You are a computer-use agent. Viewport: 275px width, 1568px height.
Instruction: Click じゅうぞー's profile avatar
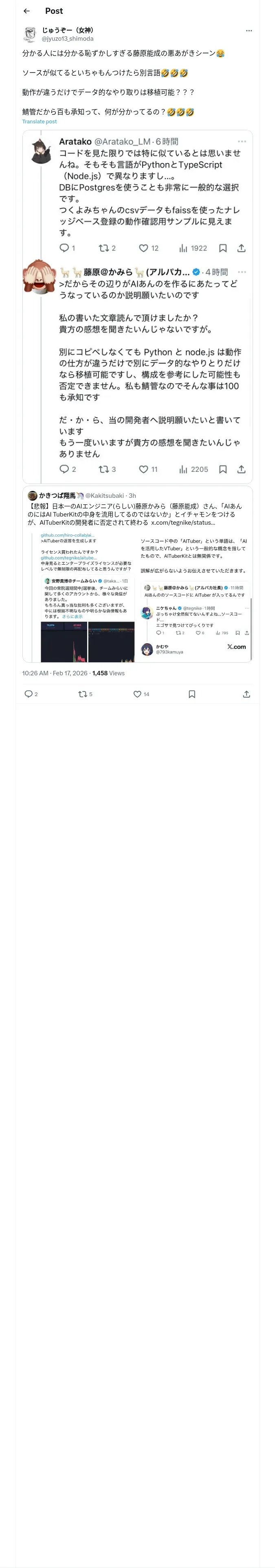pos(30,34)
